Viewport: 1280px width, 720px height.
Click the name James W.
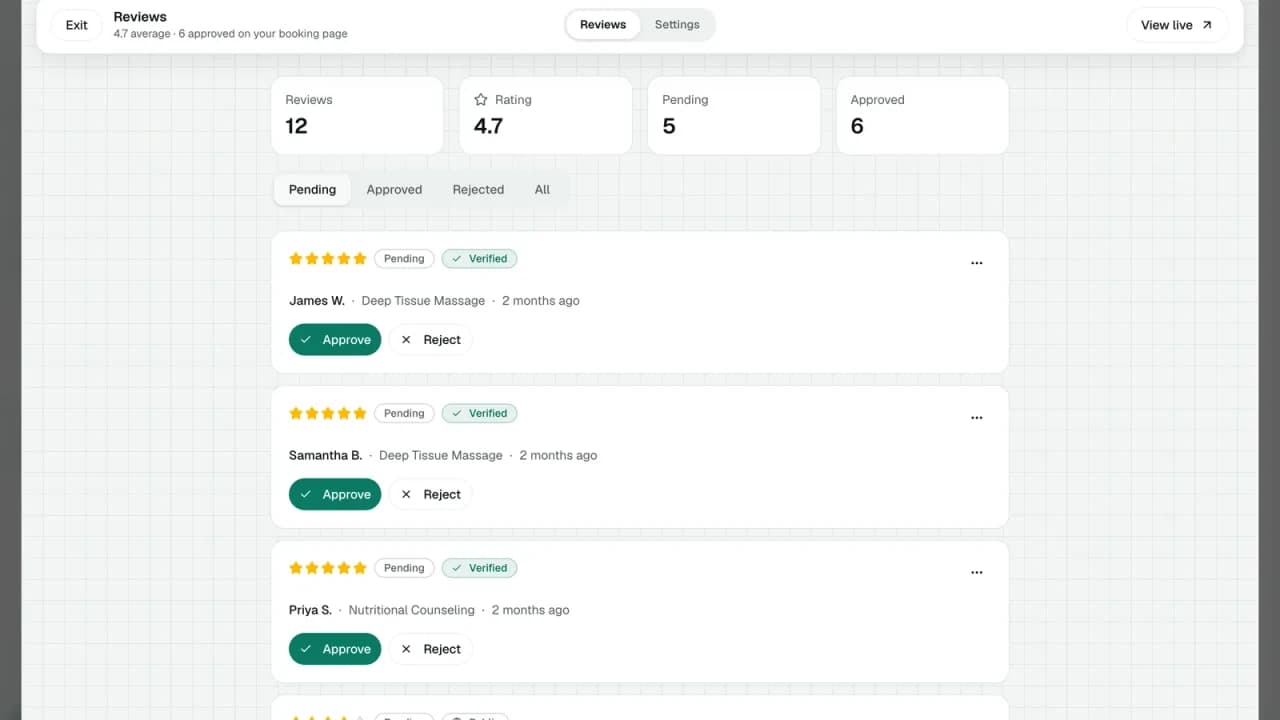[x=317, y=301]
